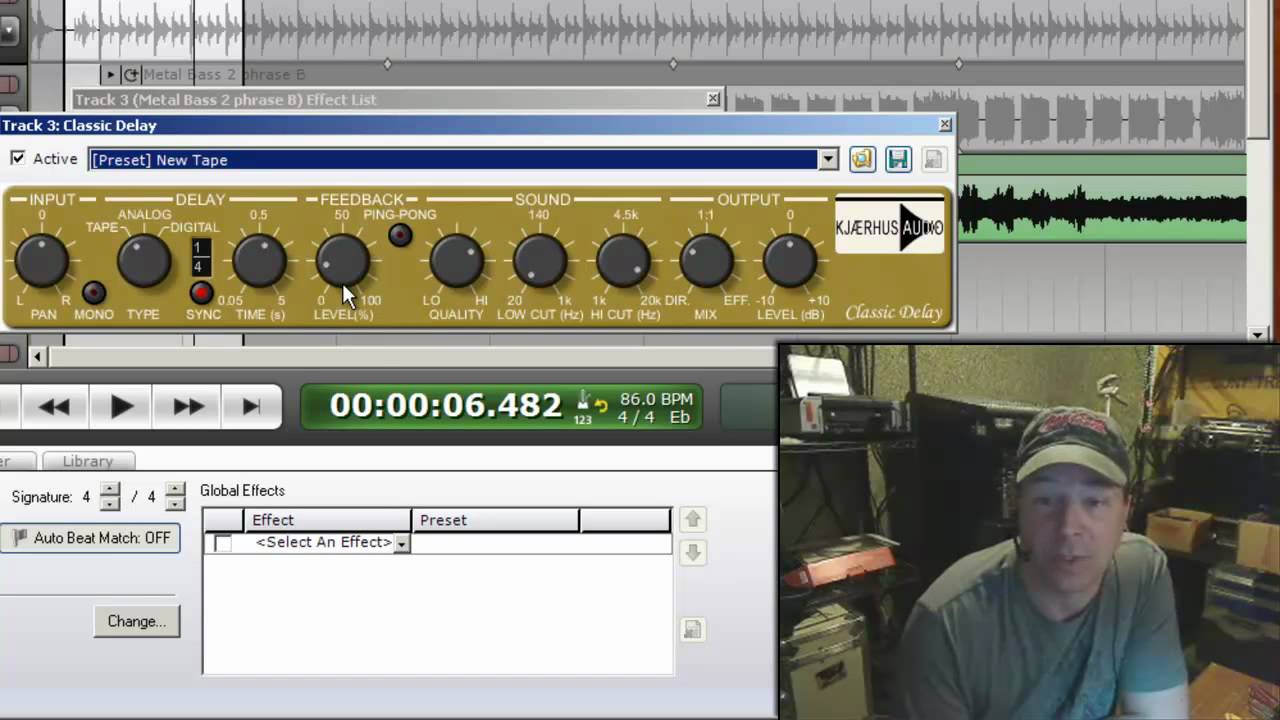Screen dimensions: 1280x720
Task: Click the horizontal scrollbar left arrow
Action: pos(38,356)
